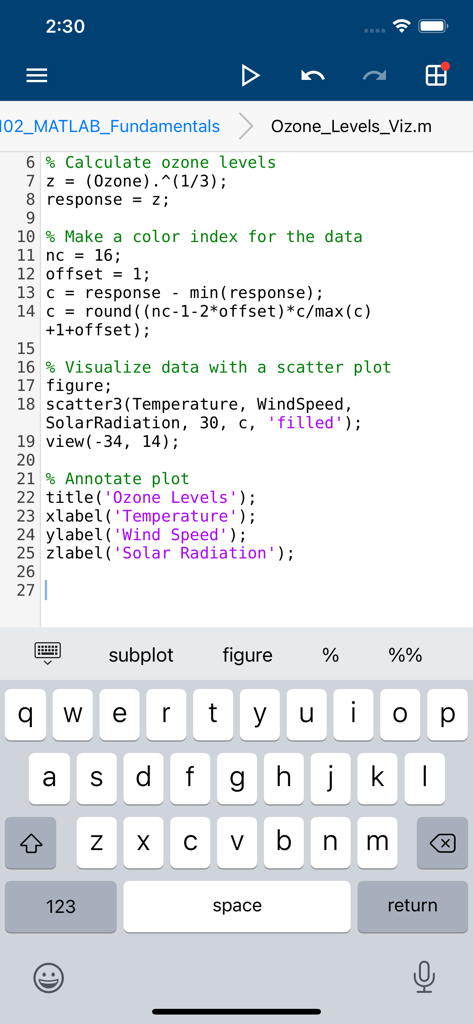Tap the 'a' key
This screenshot has height=1024, width=473.
49,778
